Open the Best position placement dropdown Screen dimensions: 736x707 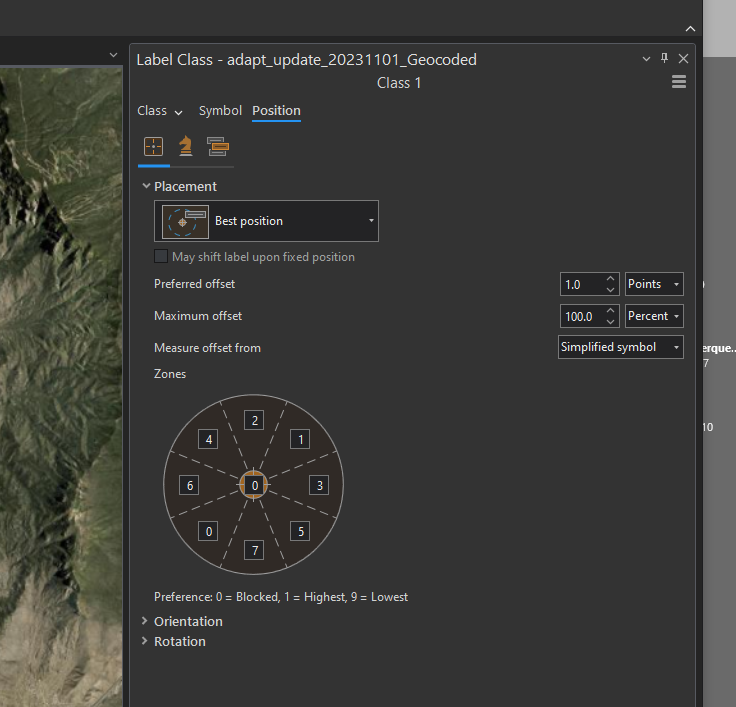tap(266, 221)
